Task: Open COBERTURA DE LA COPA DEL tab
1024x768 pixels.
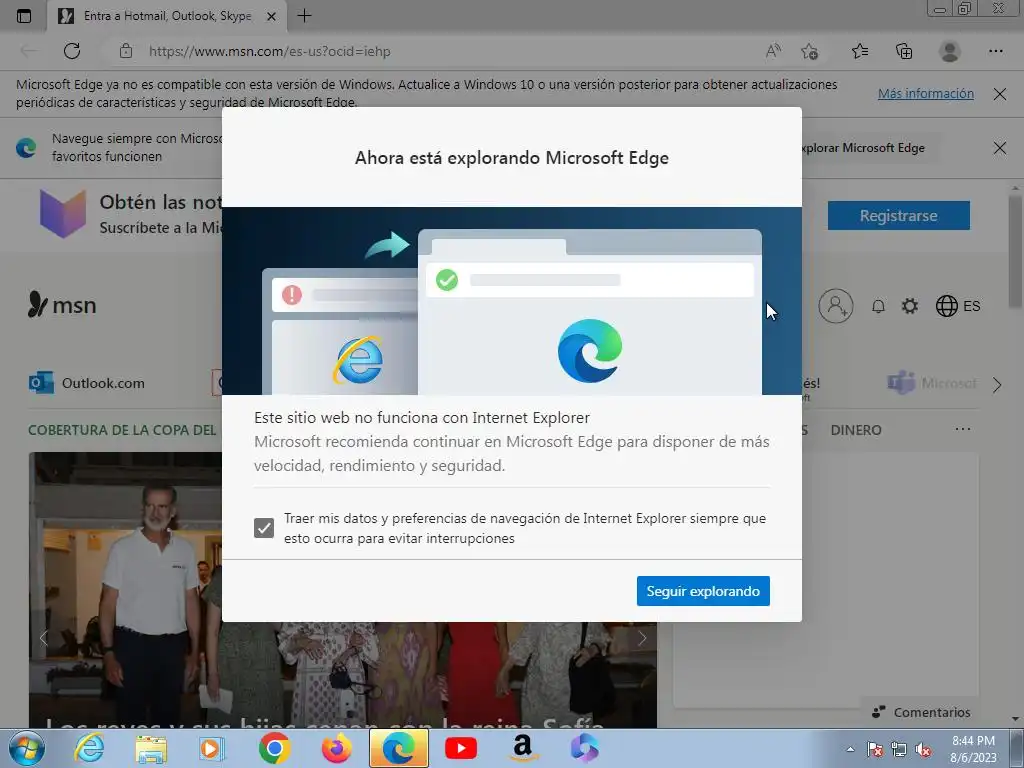Action: click(x=122, y=430)
